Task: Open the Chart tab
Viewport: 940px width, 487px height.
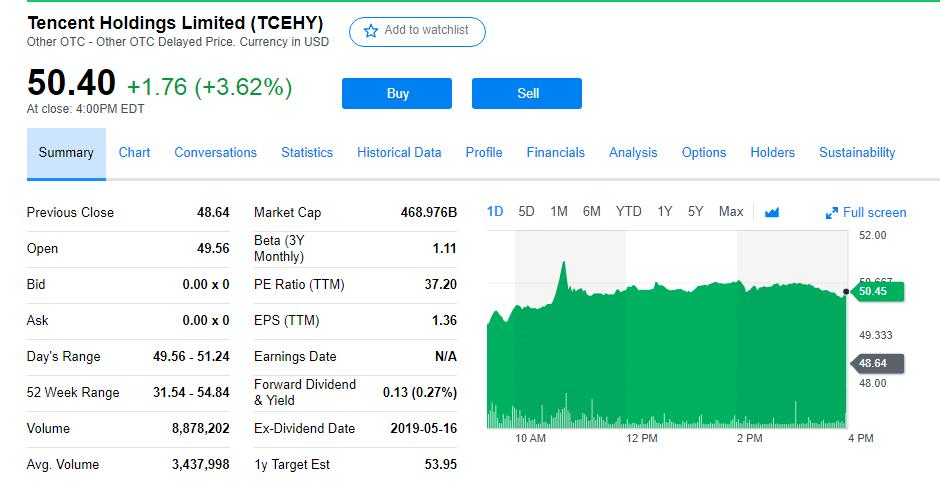Action: 134,153
